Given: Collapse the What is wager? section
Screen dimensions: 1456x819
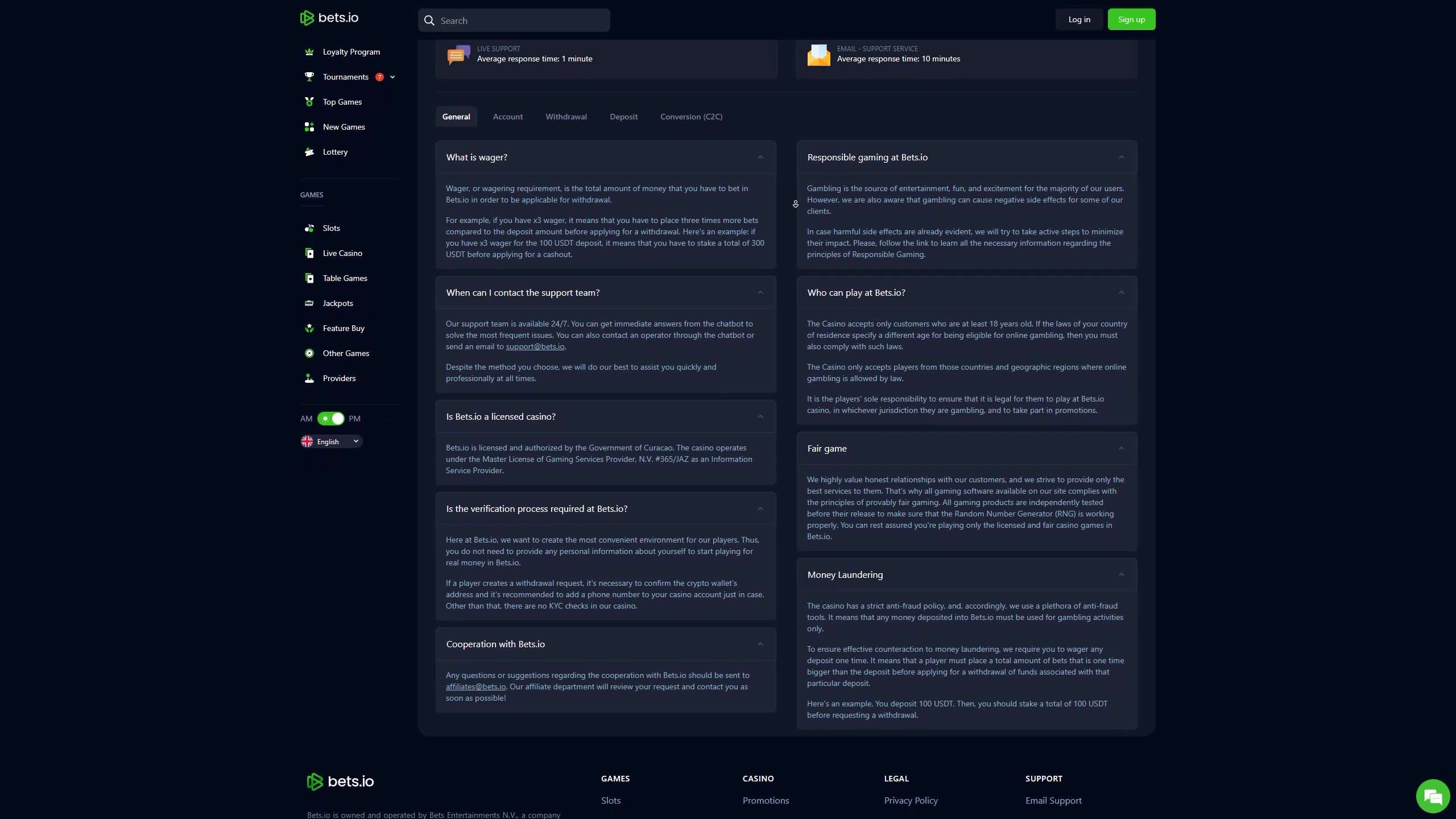Looking at the screenshot, I should point(760,157).
